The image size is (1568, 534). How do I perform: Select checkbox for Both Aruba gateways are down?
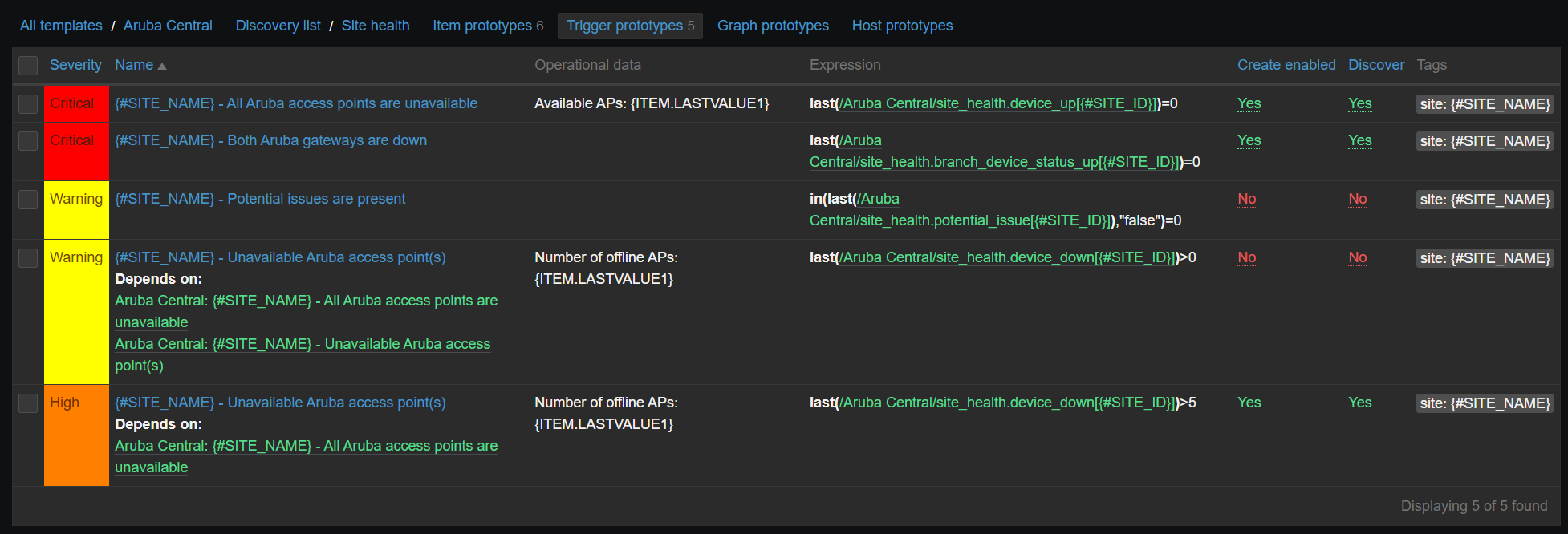[x=28, y=141]
